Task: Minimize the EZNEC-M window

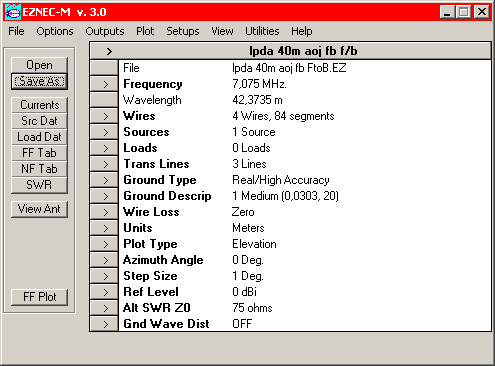Action: click(447, 12)
